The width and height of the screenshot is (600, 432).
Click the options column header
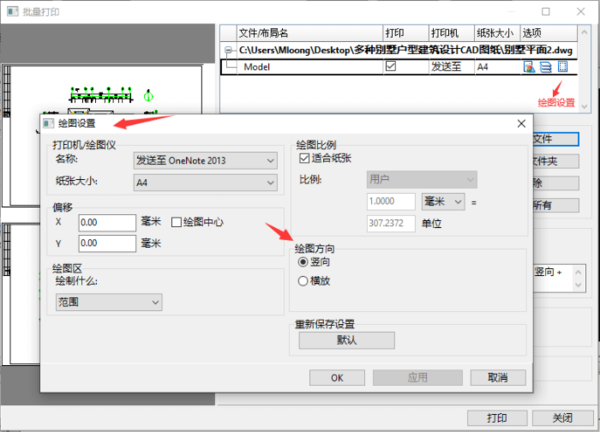click(x=549, y=33)
